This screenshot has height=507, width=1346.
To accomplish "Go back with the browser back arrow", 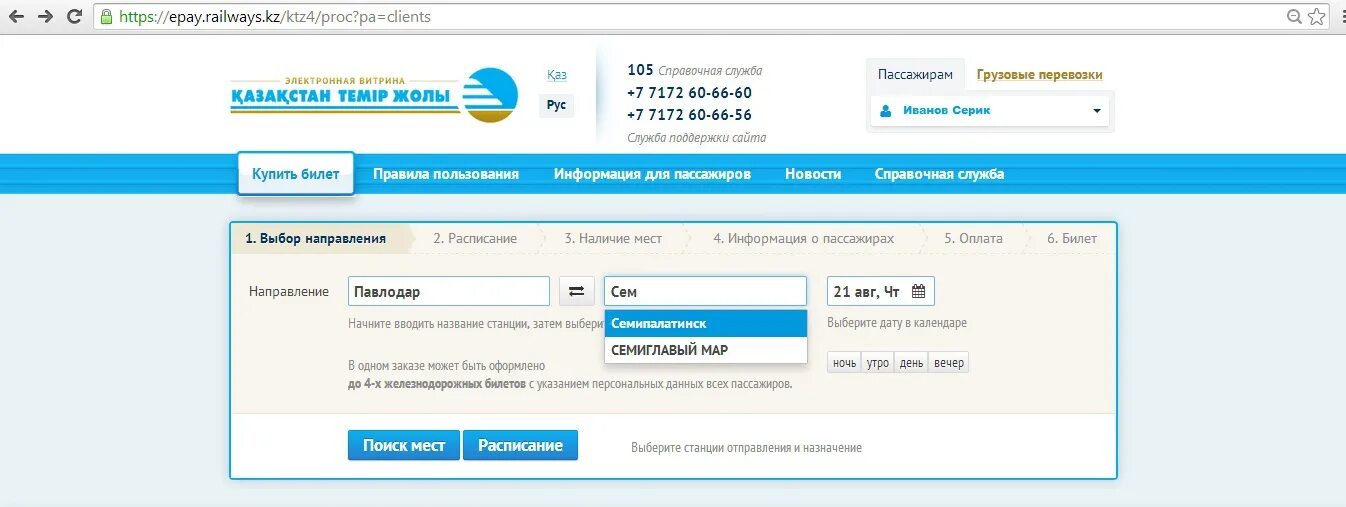I will 17,17.
